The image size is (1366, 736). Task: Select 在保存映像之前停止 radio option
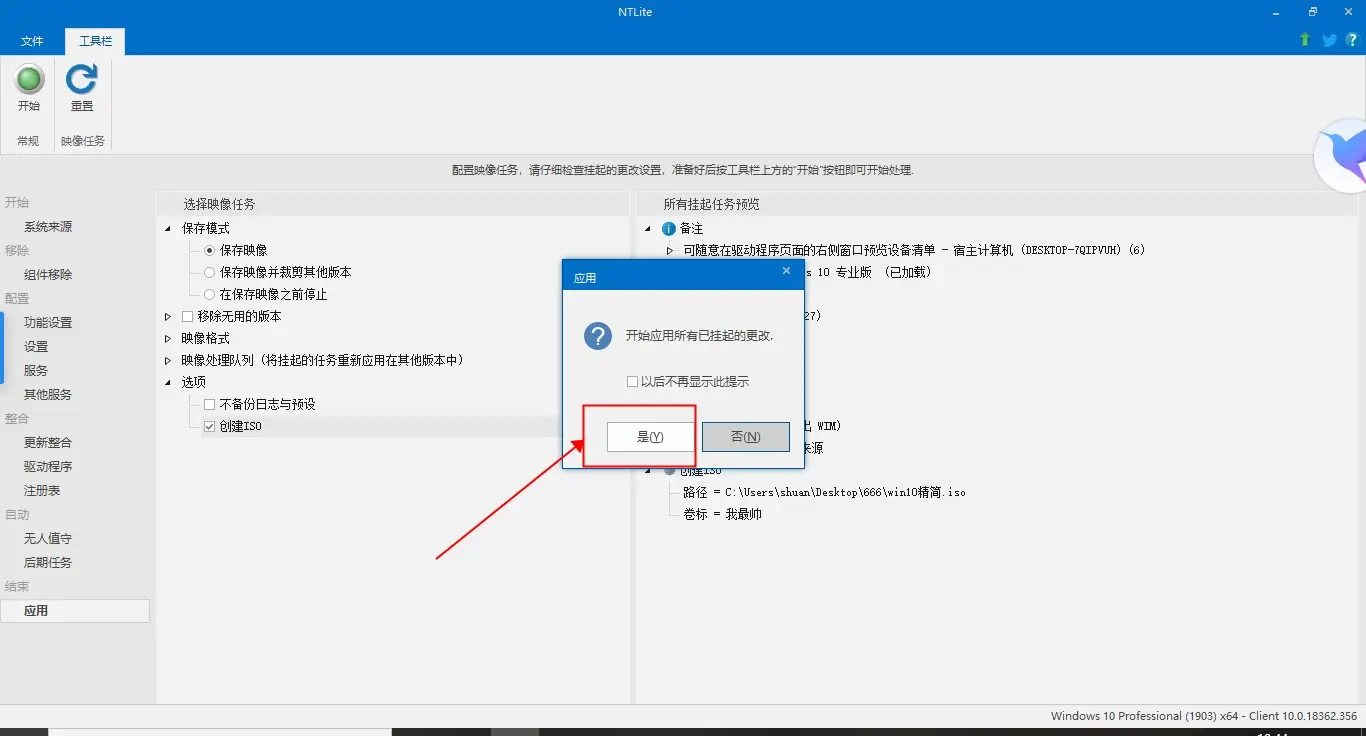209,294
